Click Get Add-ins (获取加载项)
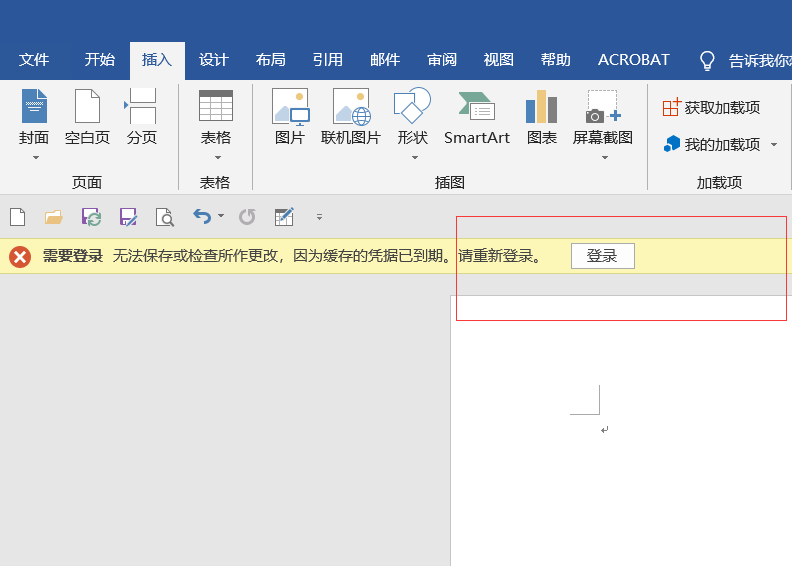Image resolution: width=792 pixels, height=566 pixels. tap(711, 107)
